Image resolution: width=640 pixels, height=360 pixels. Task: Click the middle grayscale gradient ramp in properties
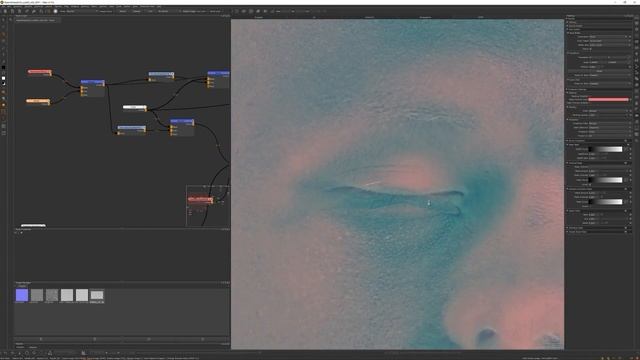[606, 180]
